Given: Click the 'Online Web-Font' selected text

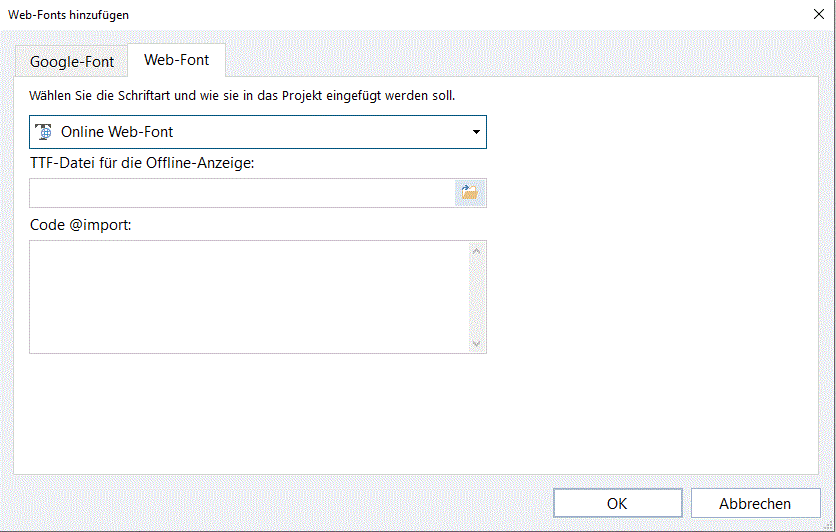Looking at the screenshot, I should (118, 132).
